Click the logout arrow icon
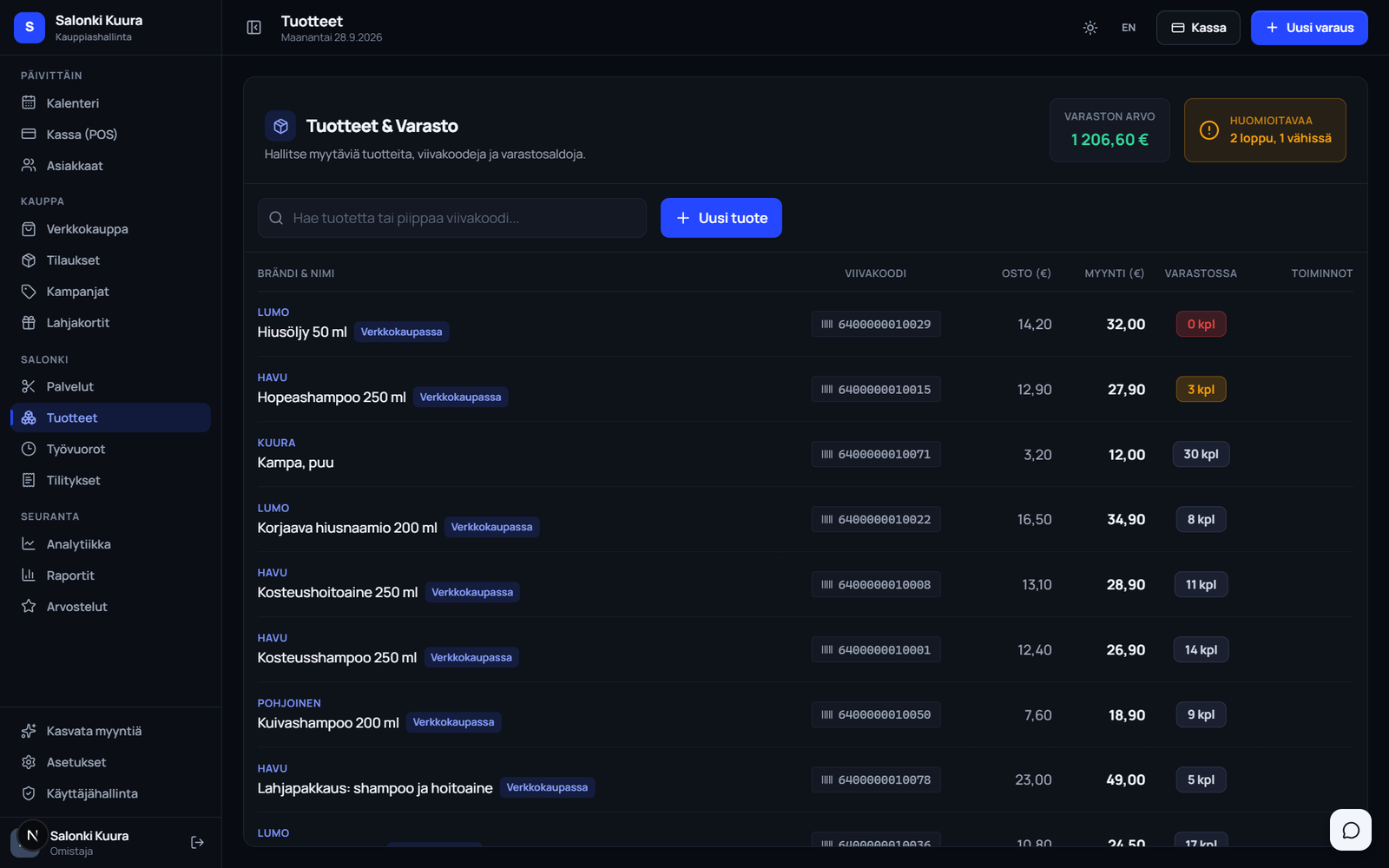Screen dimensions: 1389x868 (197, 842)
